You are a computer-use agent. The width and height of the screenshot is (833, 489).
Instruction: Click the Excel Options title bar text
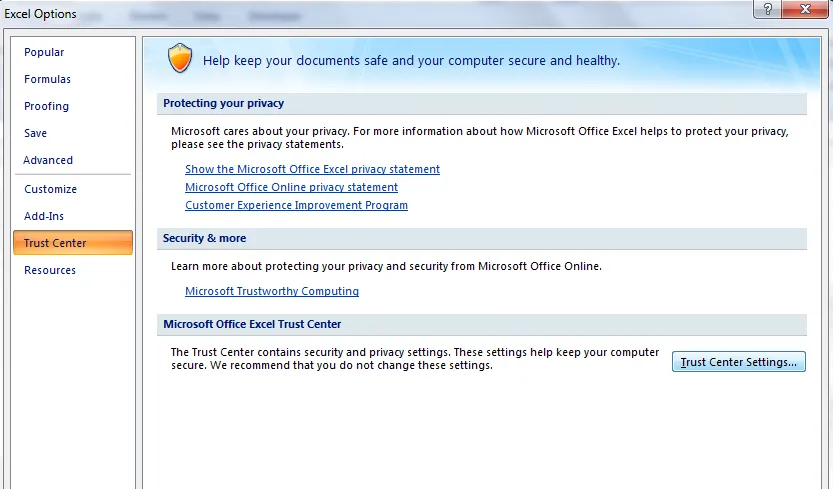(x=40, y=14)
